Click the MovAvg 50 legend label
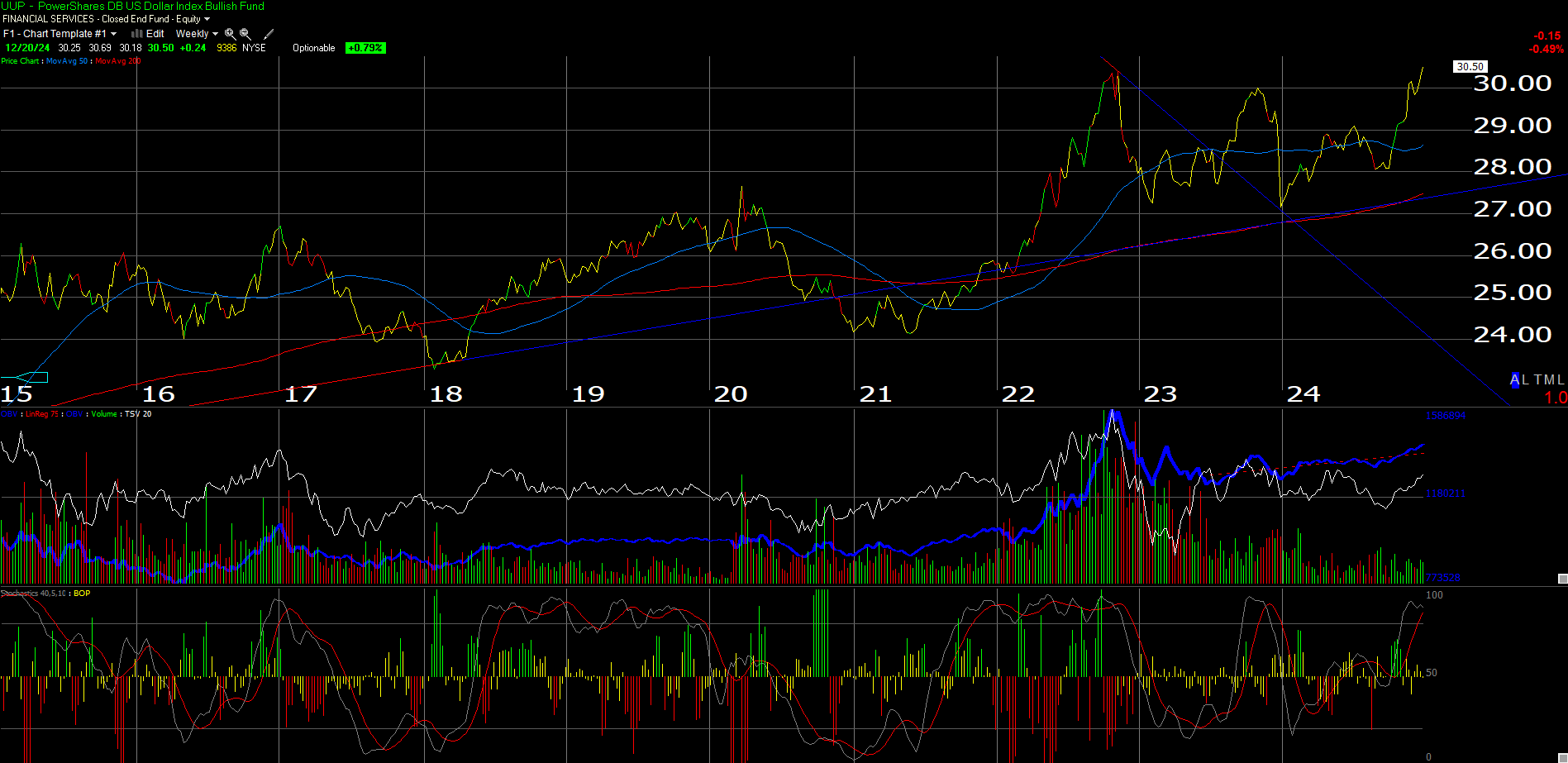The width and height of the screenshot is (1568, 763). tap(67, 61)
